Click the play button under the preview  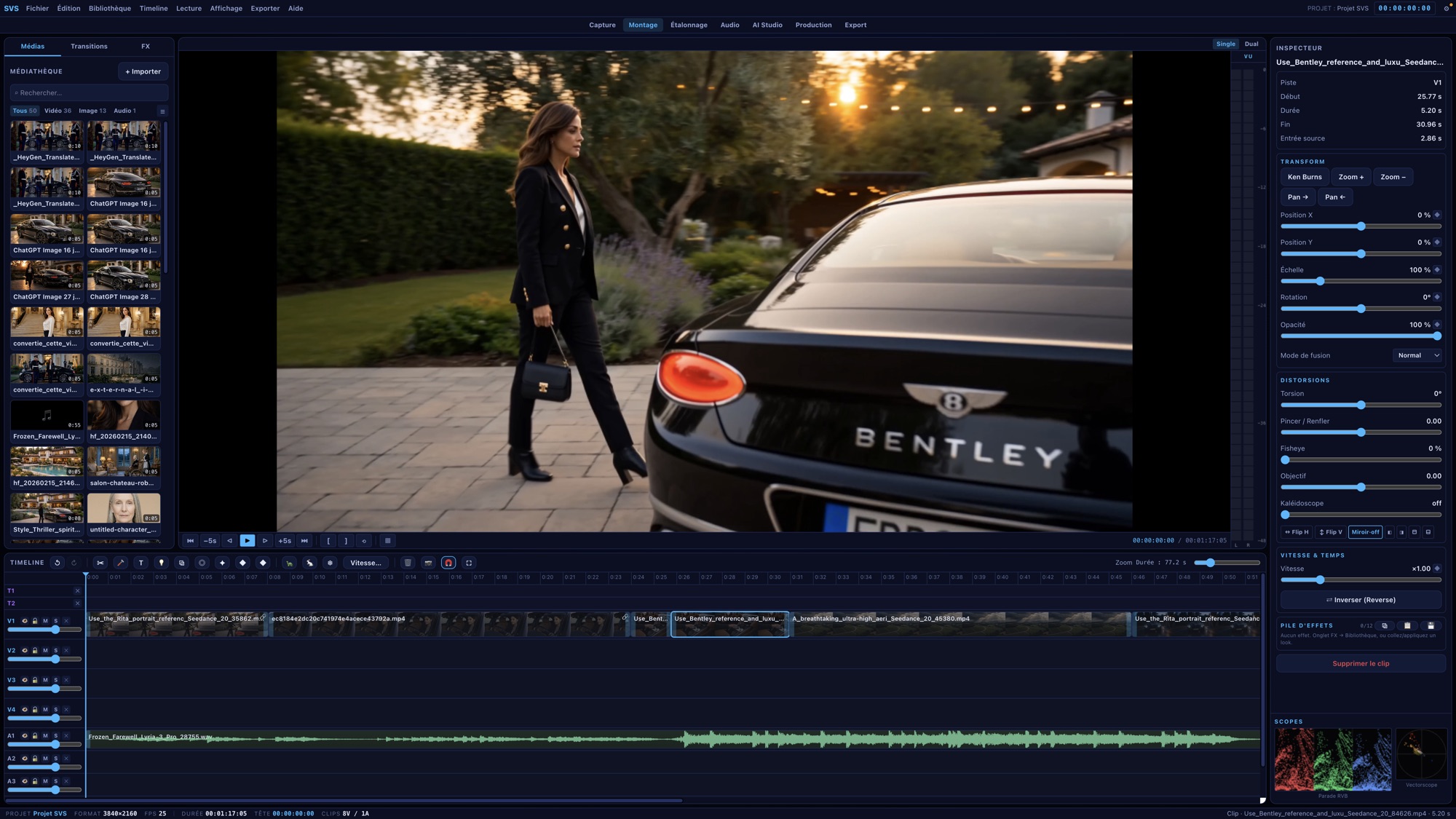[248, 541]
